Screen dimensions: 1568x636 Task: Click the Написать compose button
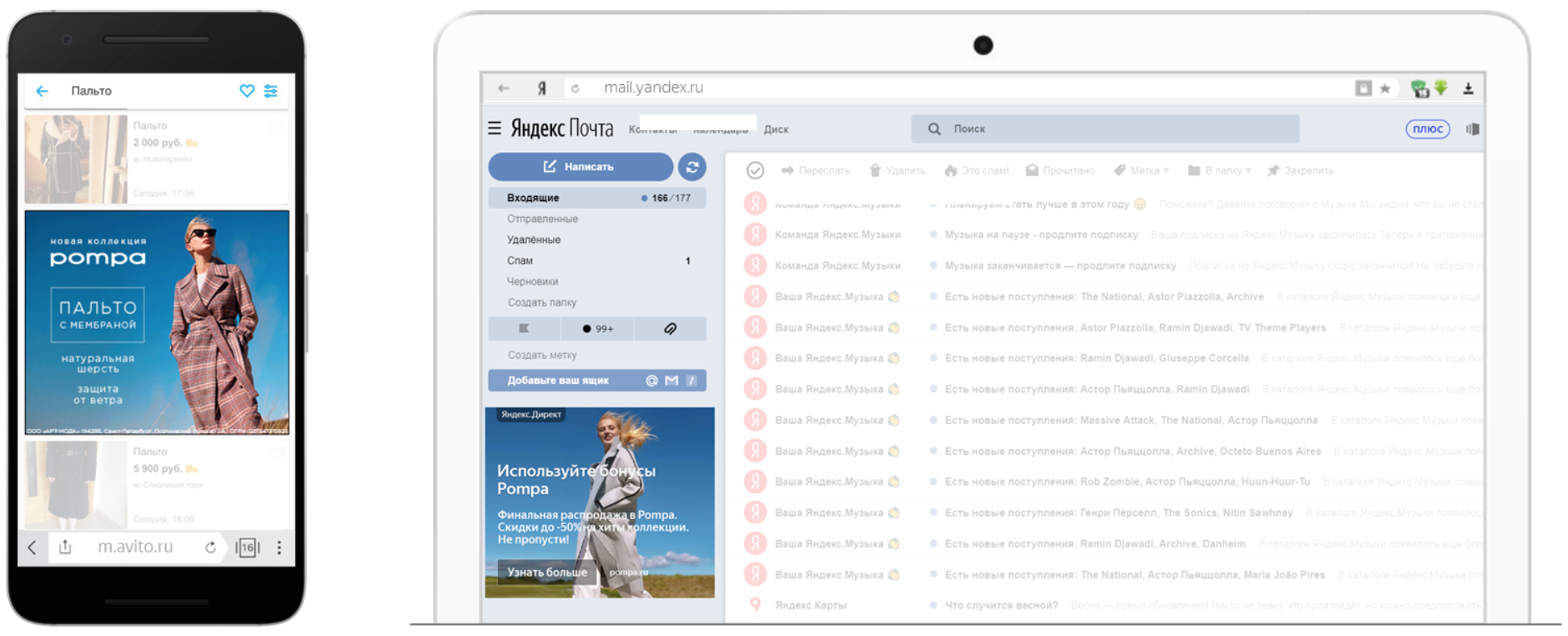[580, 167]
